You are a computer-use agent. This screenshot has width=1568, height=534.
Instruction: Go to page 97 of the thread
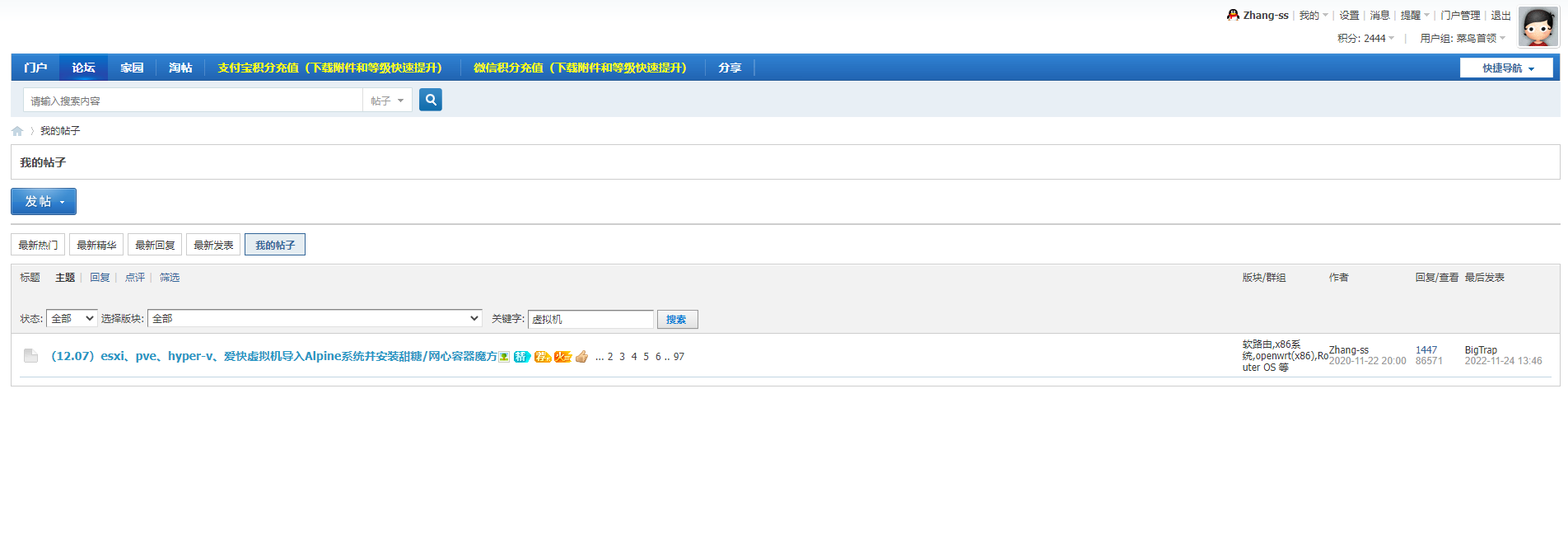[x=679, y=357]
